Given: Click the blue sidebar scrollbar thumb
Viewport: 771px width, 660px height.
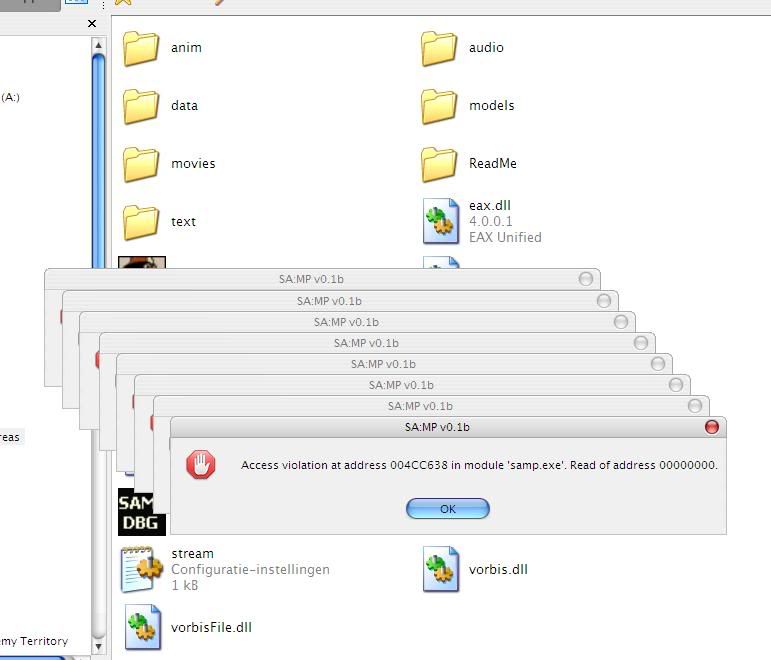Looking at the screenshot, I should point(98,161).
